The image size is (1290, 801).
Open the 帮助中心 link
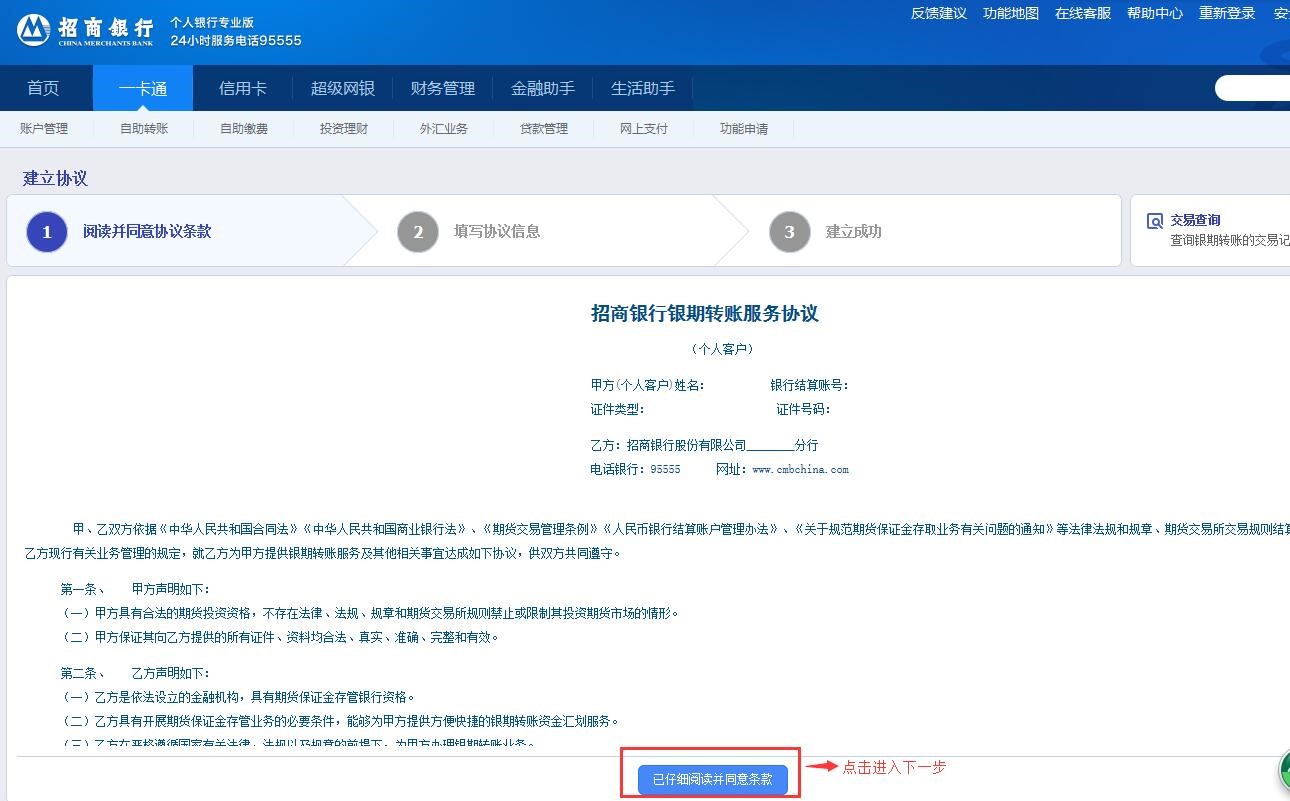pyautogui.click(x=1155, y=13)
